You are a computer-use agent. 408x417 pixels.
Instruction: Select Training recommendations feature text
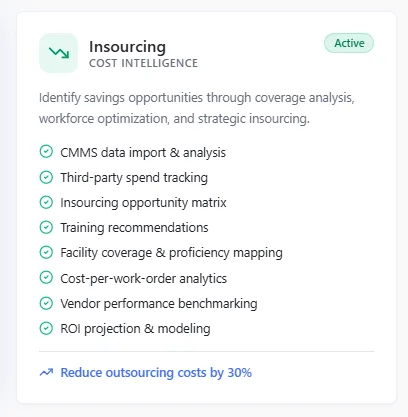(x=134, y=228)
